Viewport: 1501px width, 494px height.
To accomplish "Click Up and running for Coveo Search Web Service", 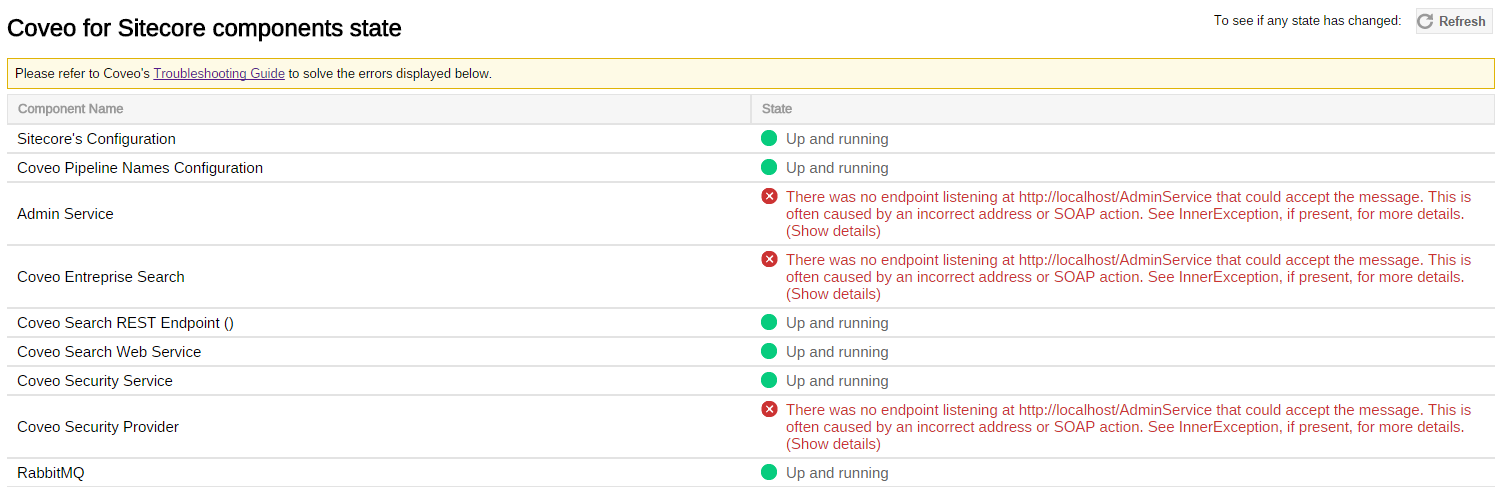I will (x=837, y=352).
